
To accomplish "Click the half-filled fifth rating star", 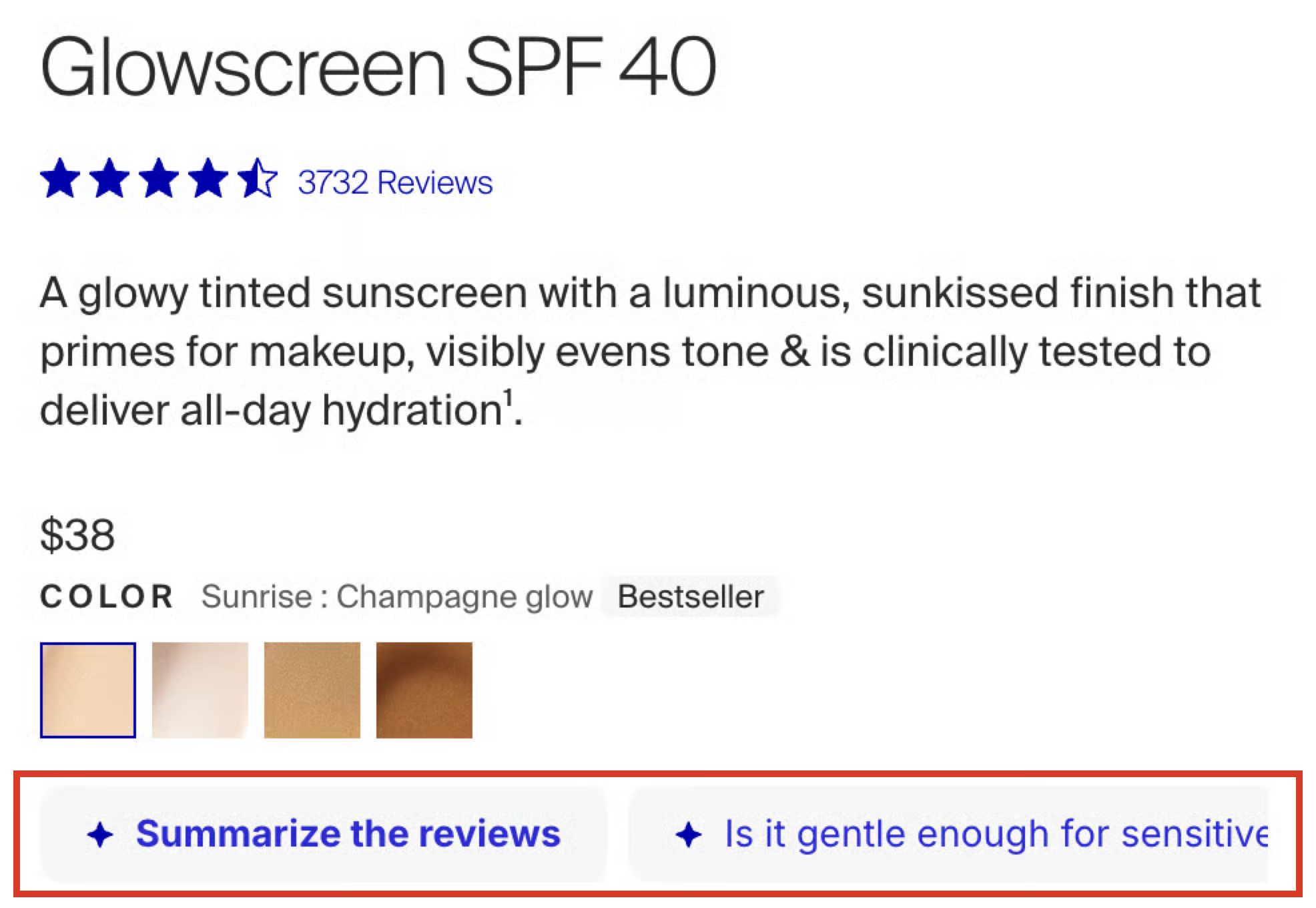I will click(258, 178).
